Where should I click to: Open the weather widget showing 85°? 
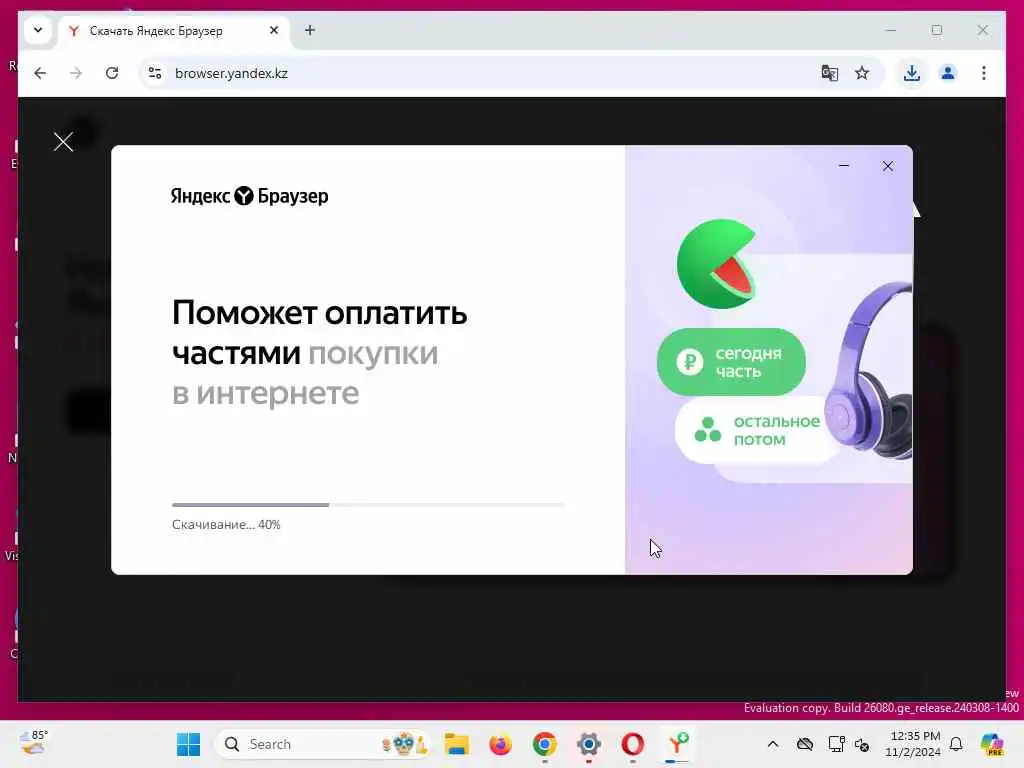[34, 743]
